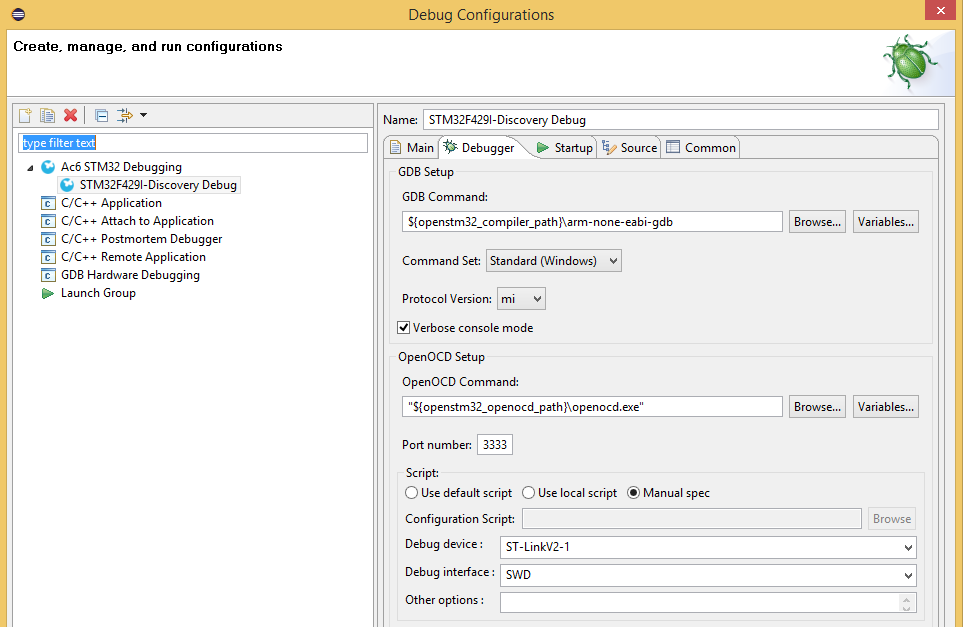The width and height of the screenshot is (963, 630).
Task: Close the Debug Configurations dialog
Action: point(940,10)
